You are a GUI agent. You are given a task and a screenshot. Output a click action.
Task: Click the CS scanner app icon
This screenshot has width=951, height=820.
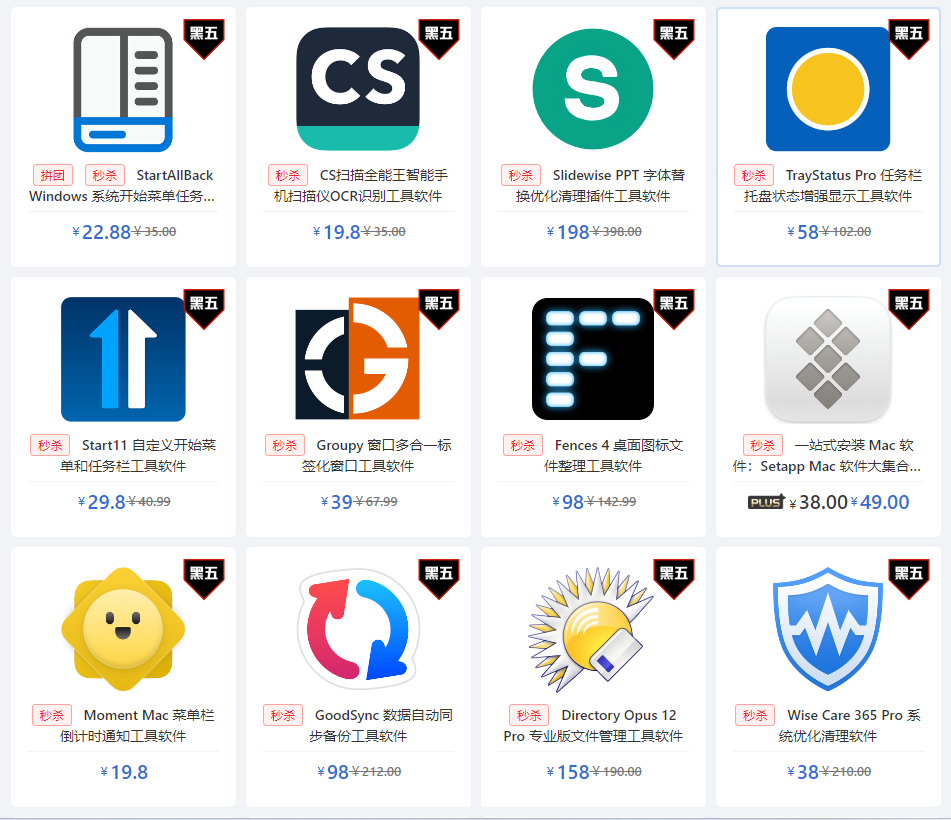(358, 89)
